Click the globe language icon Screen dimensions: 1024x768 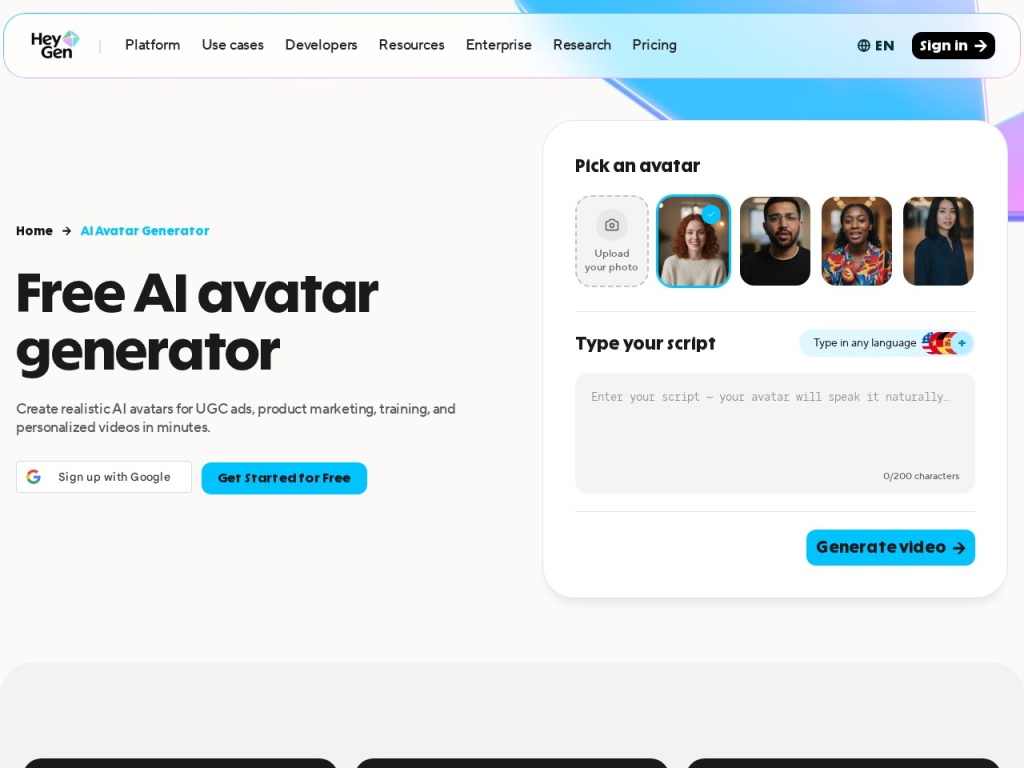pos(863,46)
